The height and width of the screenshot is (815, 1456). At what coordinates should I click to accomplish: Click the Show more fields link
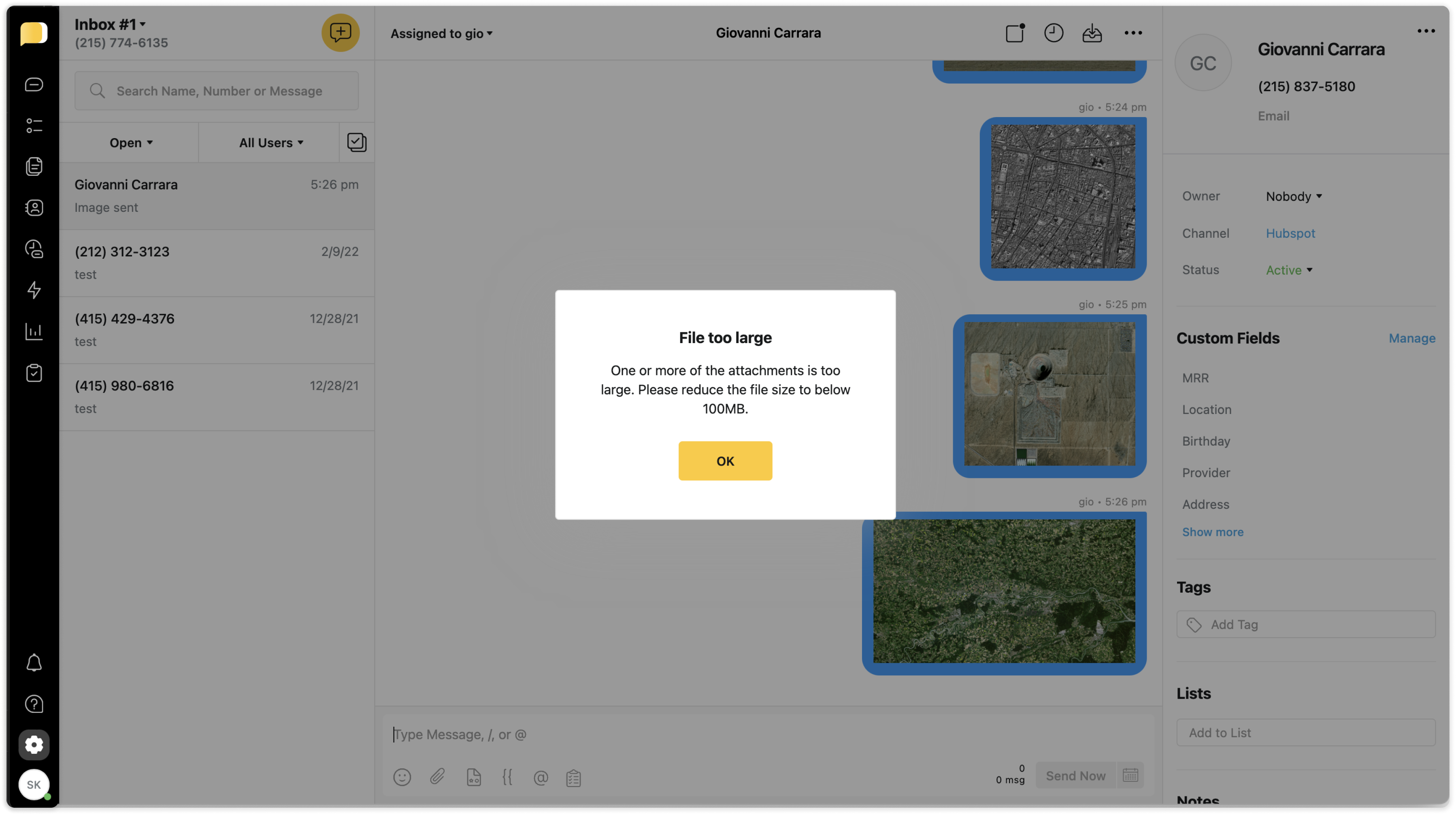(x=1212, y=531)
